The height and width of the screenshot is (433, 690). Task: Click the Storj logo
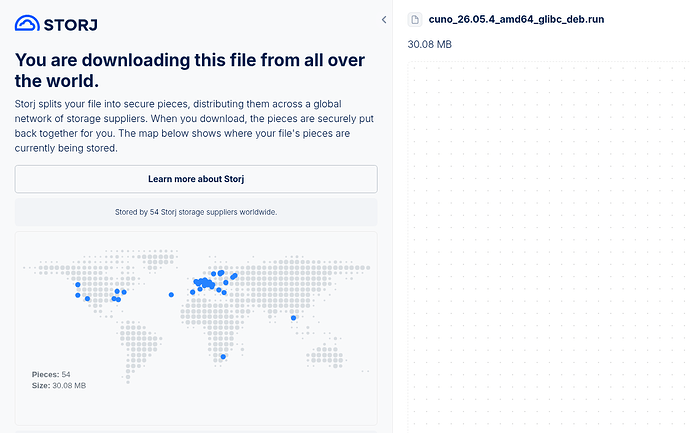coord(56,24)
